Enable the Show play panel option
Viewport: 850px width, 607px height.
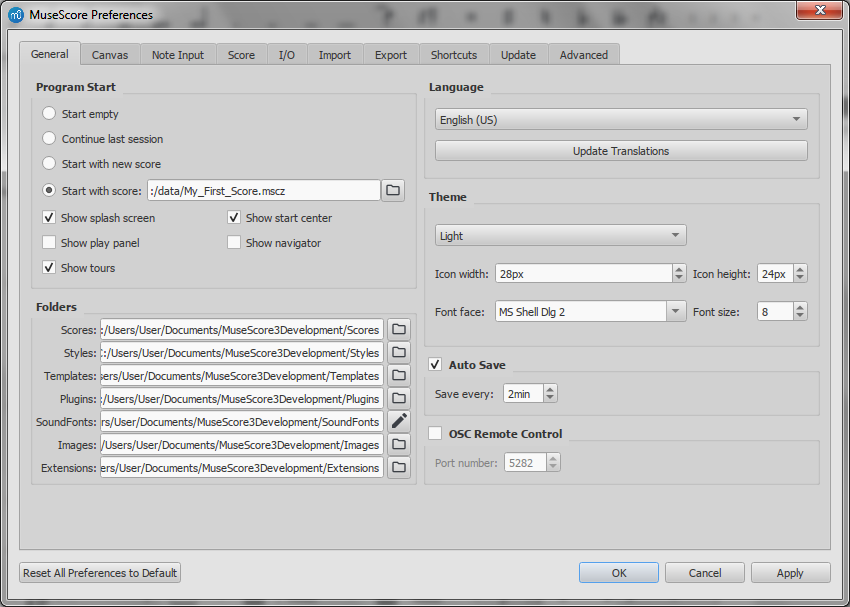coord(49,242)
